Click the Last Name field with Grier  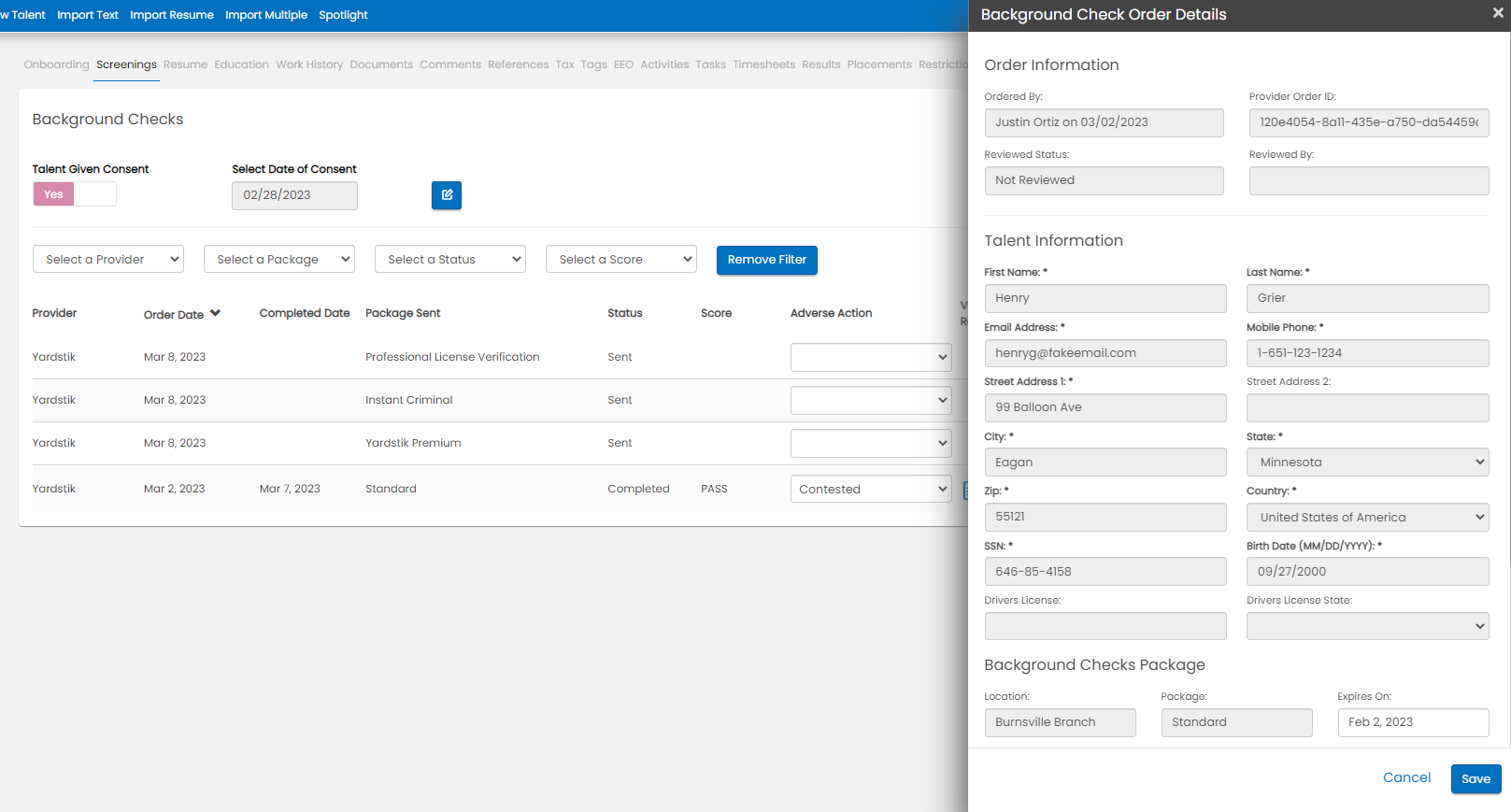point(1368,298)
